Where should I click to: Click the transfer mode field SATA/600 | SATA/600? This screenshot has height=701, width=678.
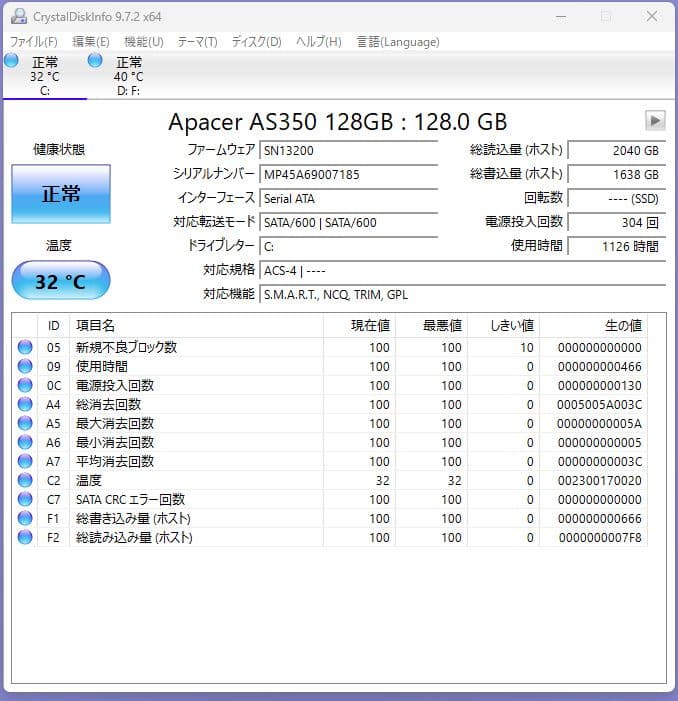click(348, 223)
